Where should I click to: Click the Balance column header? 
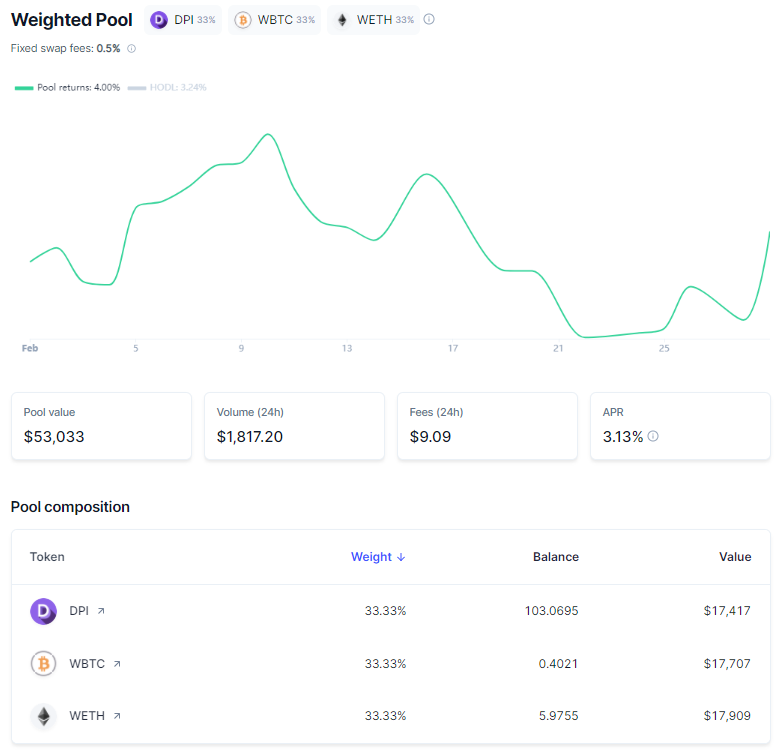(556, 557)
